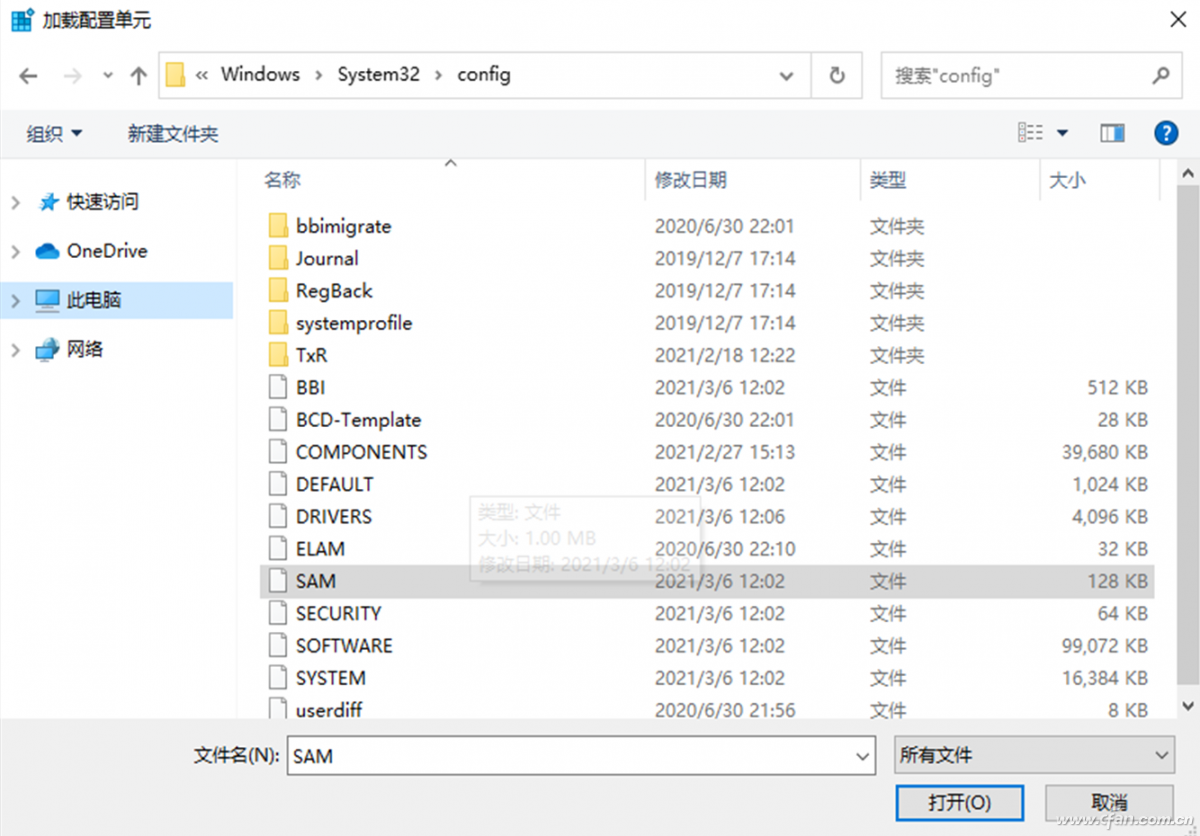1200x836 pixels.
Task: Sort by 大小 column header
Action: [x=1067, y=181]
